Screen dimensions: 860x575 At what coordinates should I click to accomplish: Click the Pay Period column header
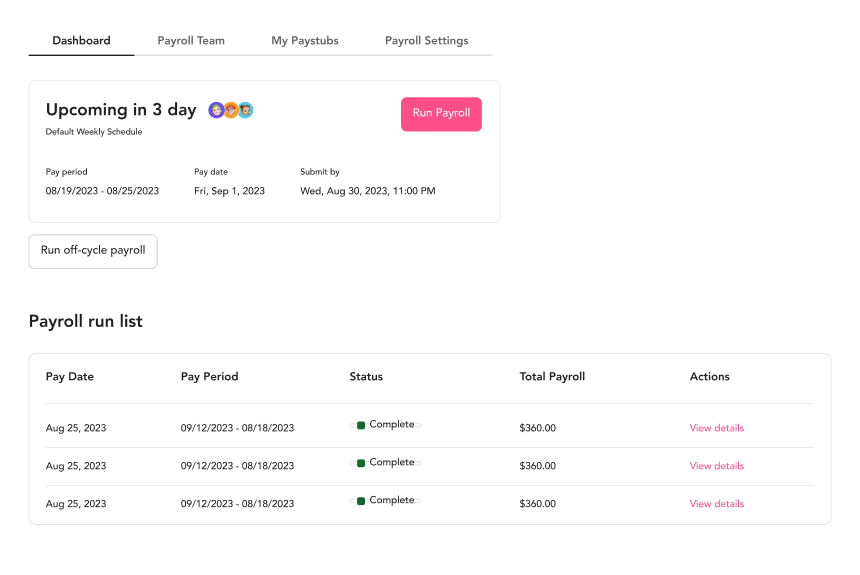[x=209, y=377]
